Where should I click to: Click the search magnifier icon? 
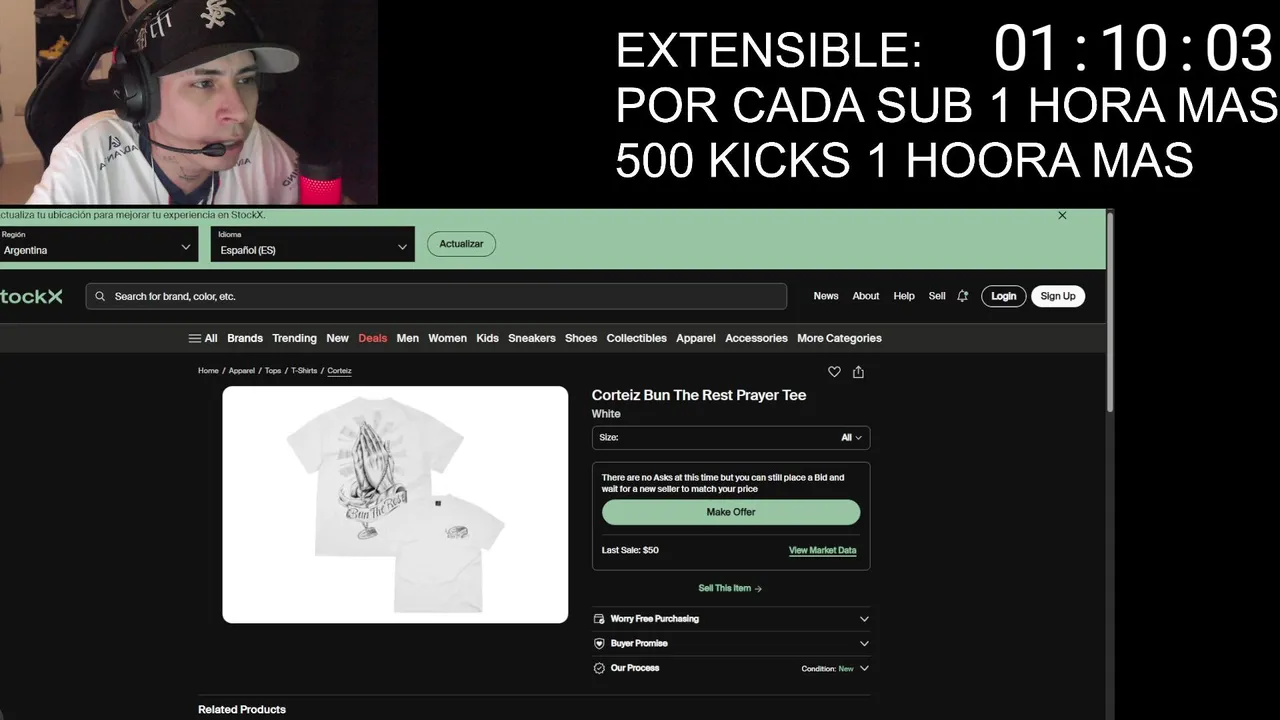100,296
